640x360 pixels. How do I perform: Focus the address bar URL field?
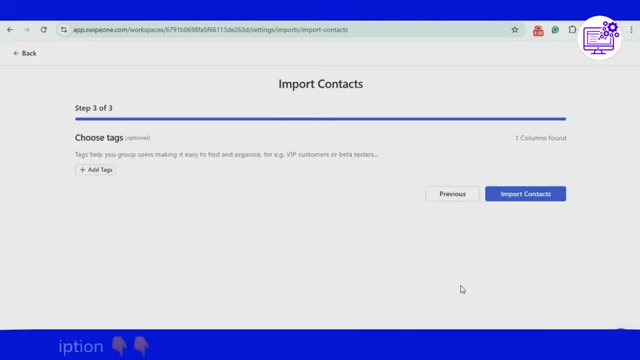(x=286, y=30)
